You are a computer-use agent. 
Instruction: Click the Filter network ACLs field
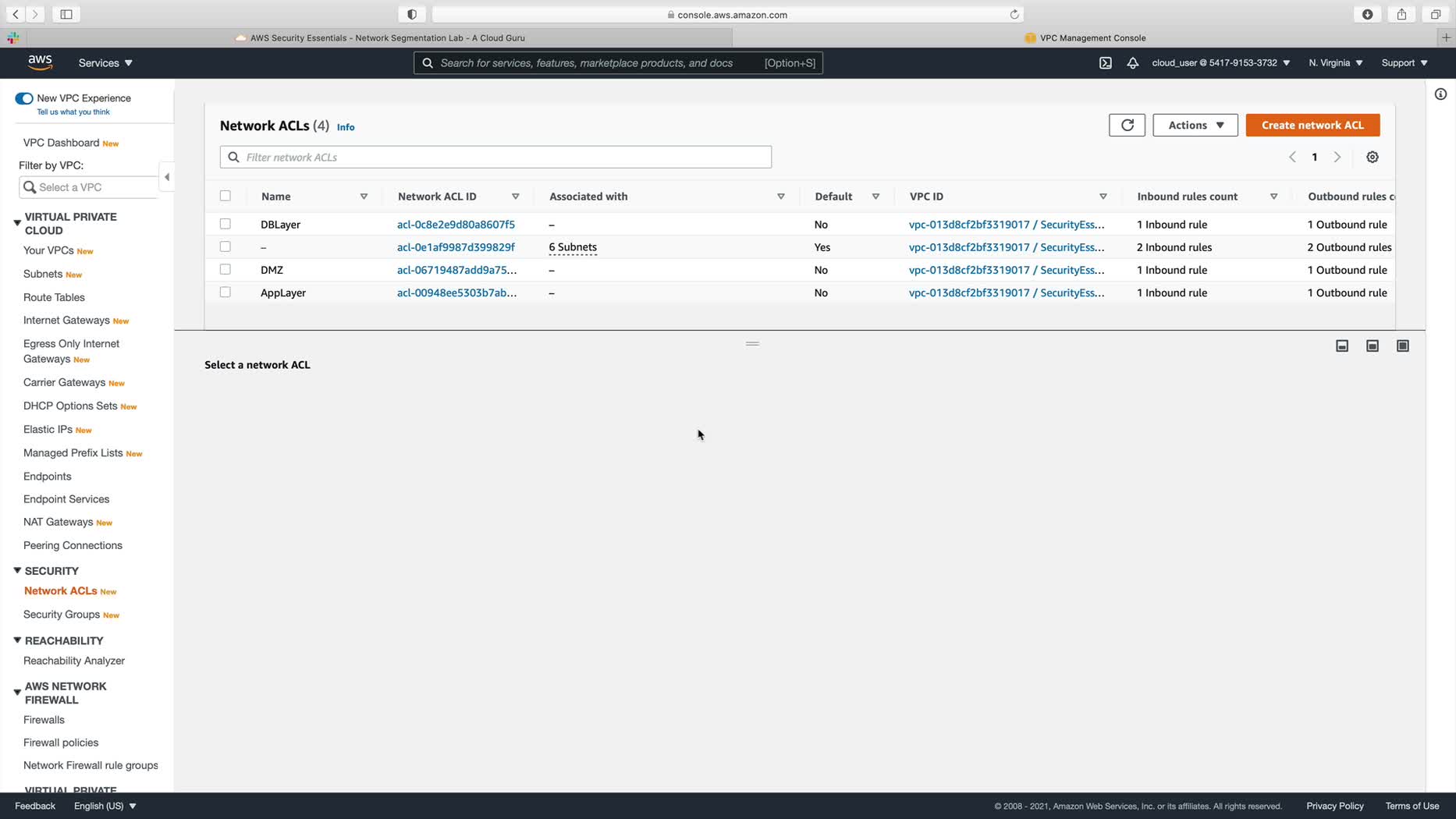495,157
